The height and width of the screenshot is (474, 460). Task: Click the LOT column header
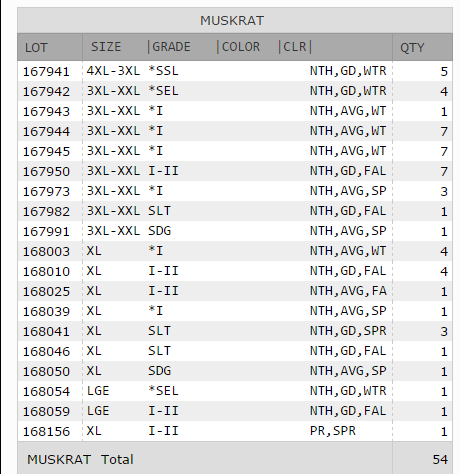[x=36, y=47]
